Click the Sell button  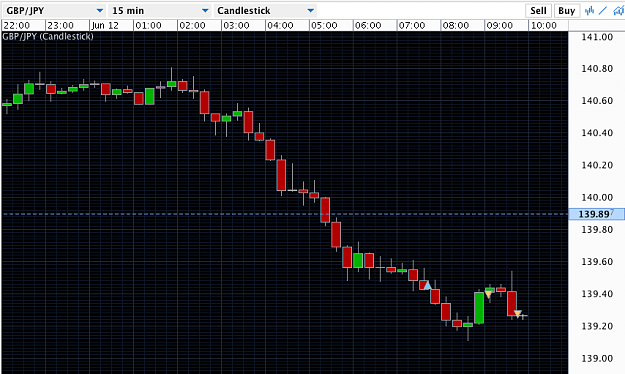538,11
